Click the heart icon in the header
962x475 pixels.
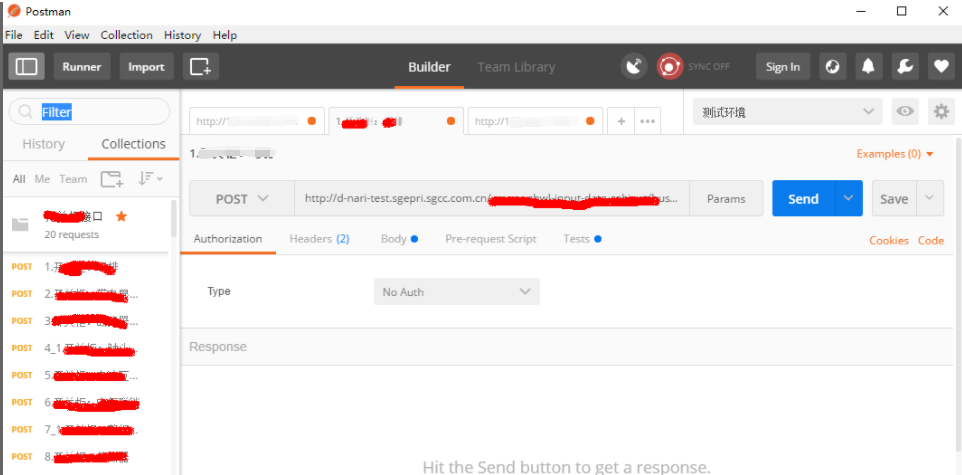point(941,66)
